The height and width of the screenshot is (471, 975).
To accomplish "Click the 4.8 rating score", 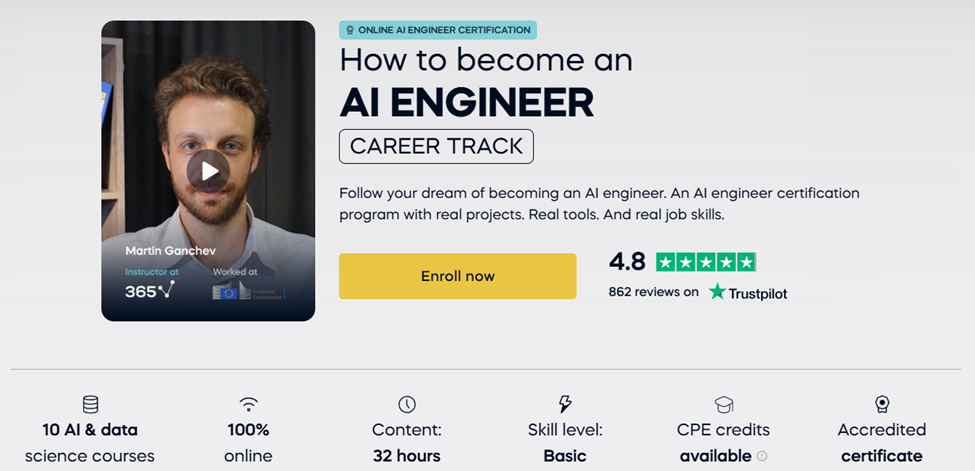I will click(x=627, y=262).
